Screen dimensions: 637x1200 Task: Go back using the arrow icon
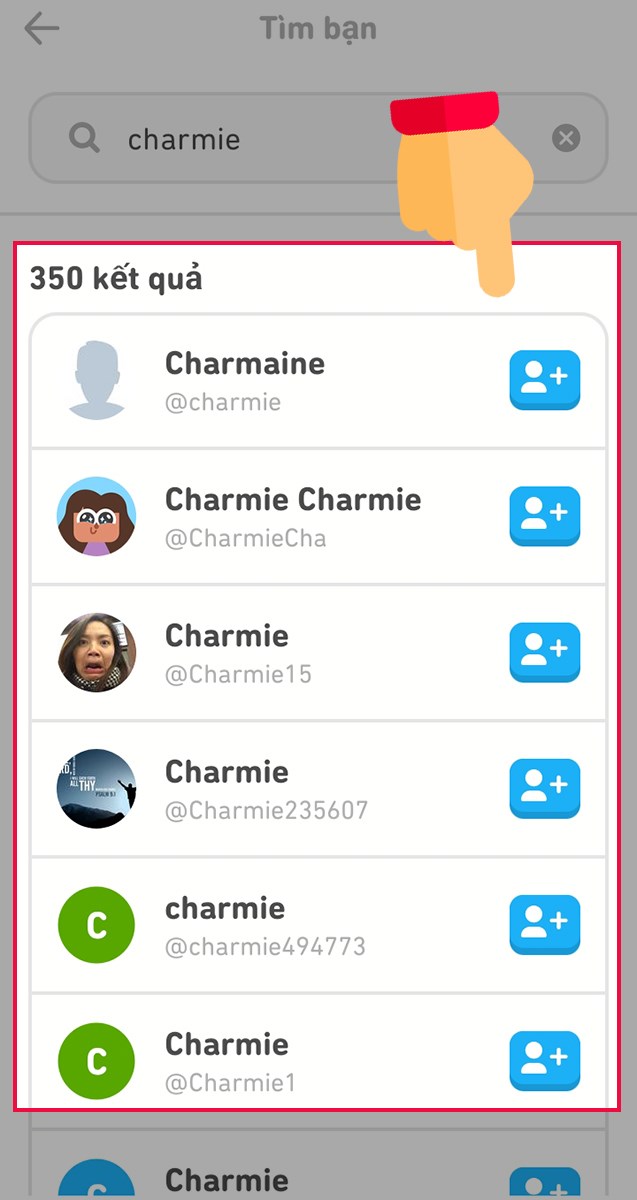click(x=41, y=29)
